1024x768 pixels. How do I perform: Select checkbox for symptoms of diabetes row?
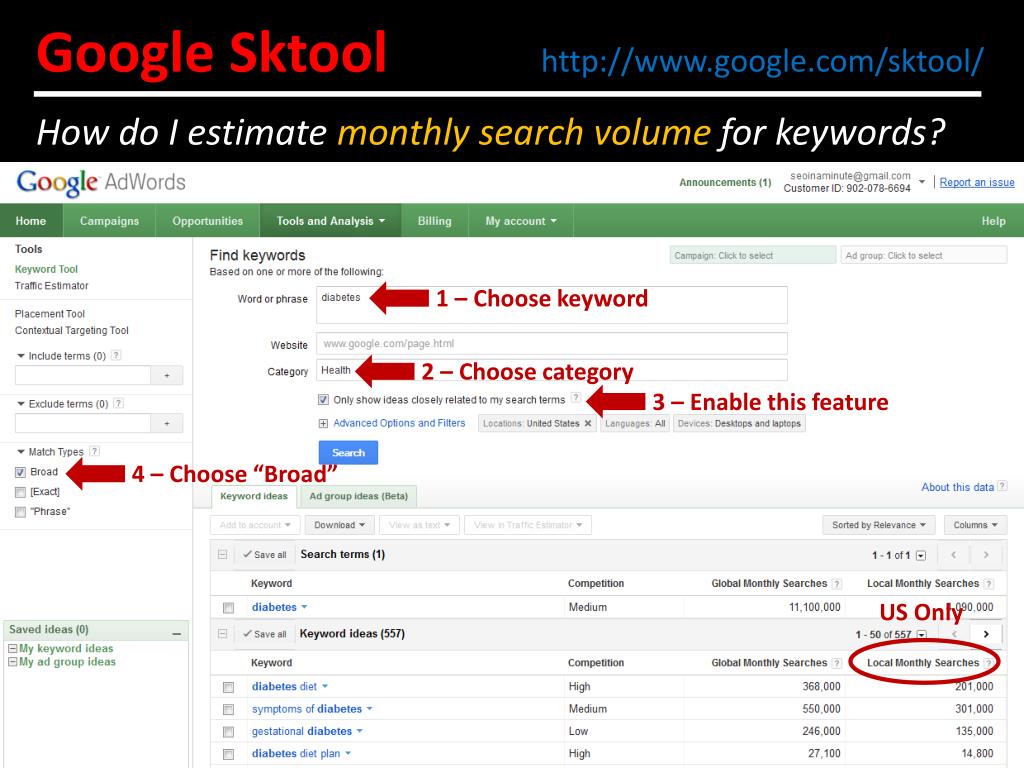[228, 709]
